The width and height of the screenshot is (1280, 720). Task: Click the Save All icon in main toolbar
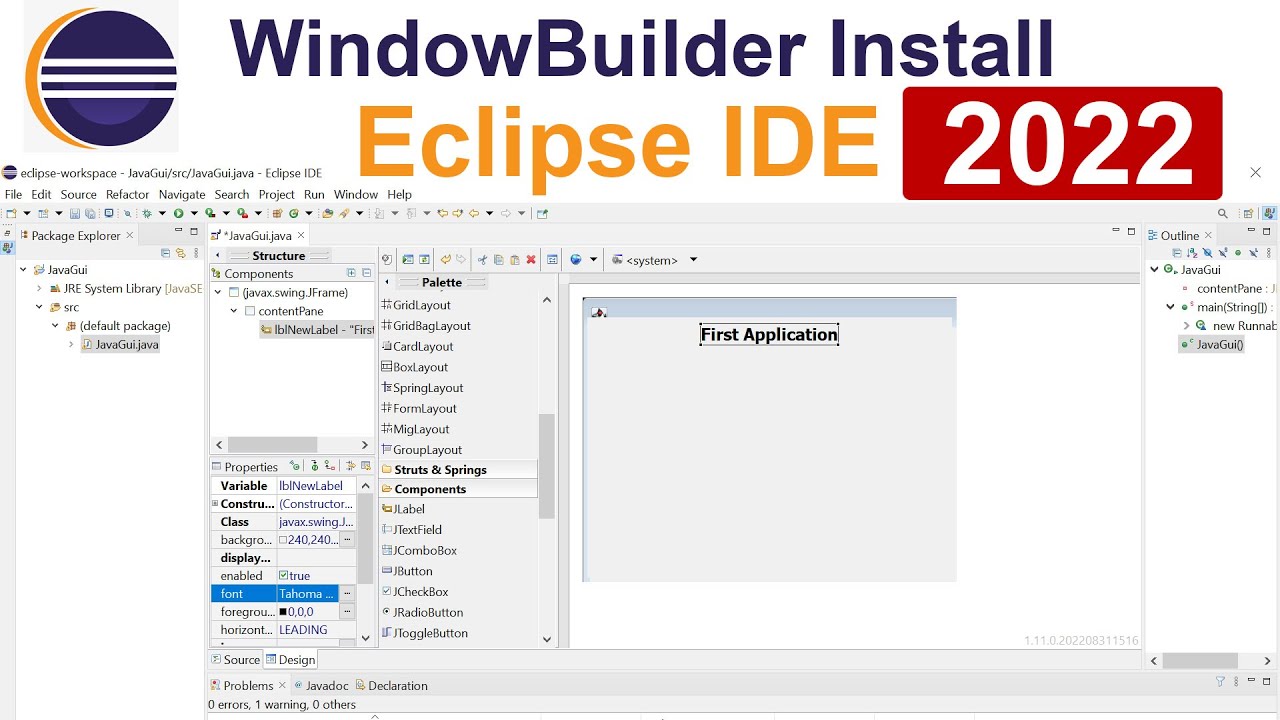90,213
